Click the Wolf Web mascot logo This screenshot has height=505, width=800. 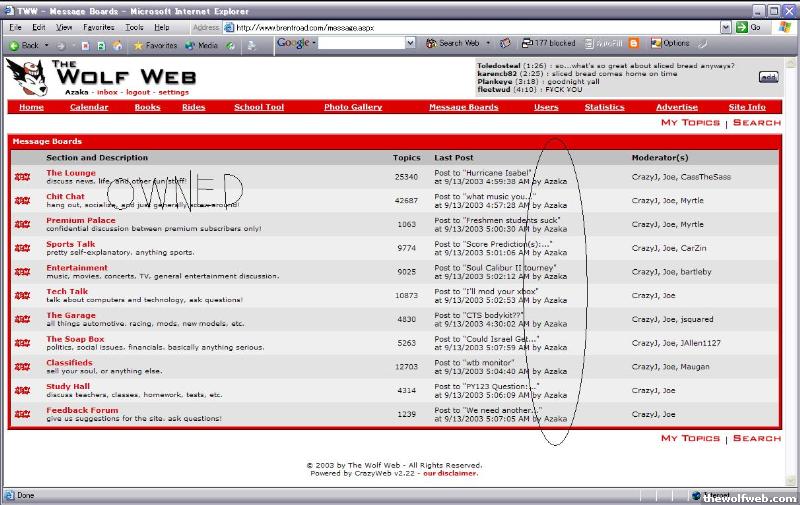(28, 77)
